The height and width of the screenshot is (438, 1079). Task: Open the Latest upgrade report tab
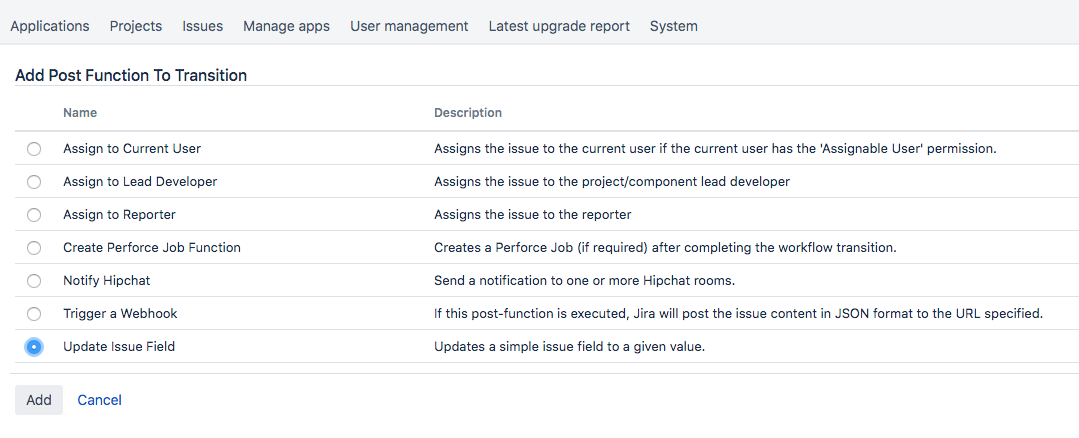(x=559, y=26)
